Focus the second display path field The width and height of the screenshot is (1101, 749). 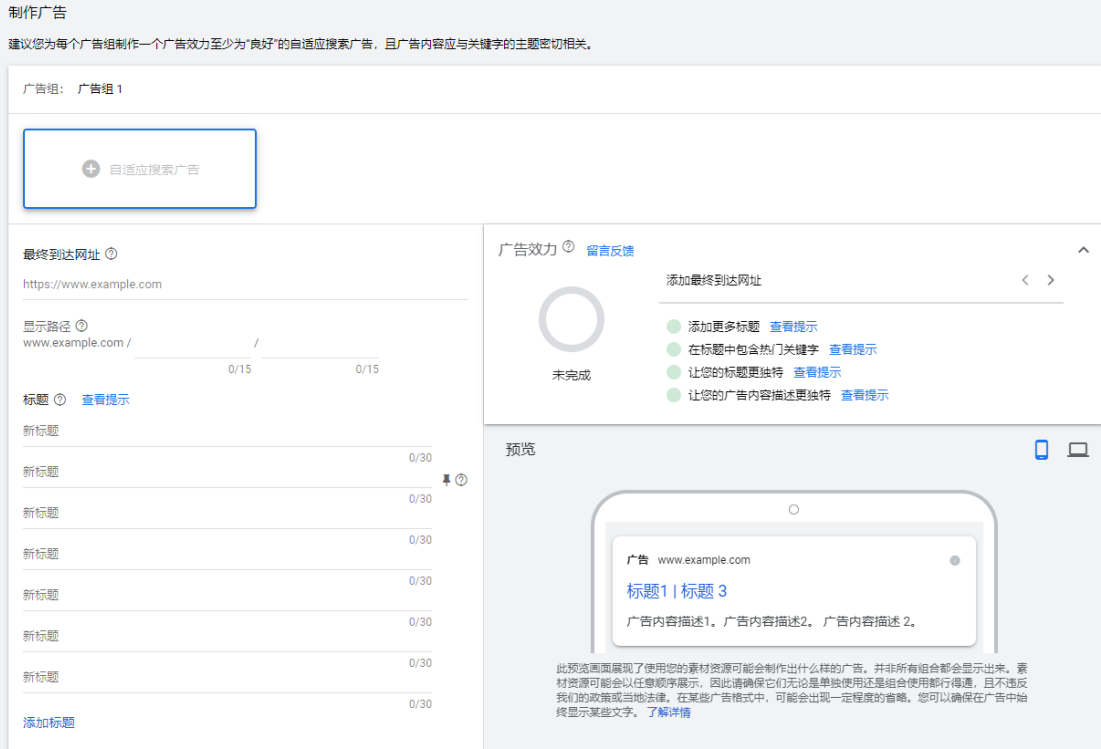point(321,344)
